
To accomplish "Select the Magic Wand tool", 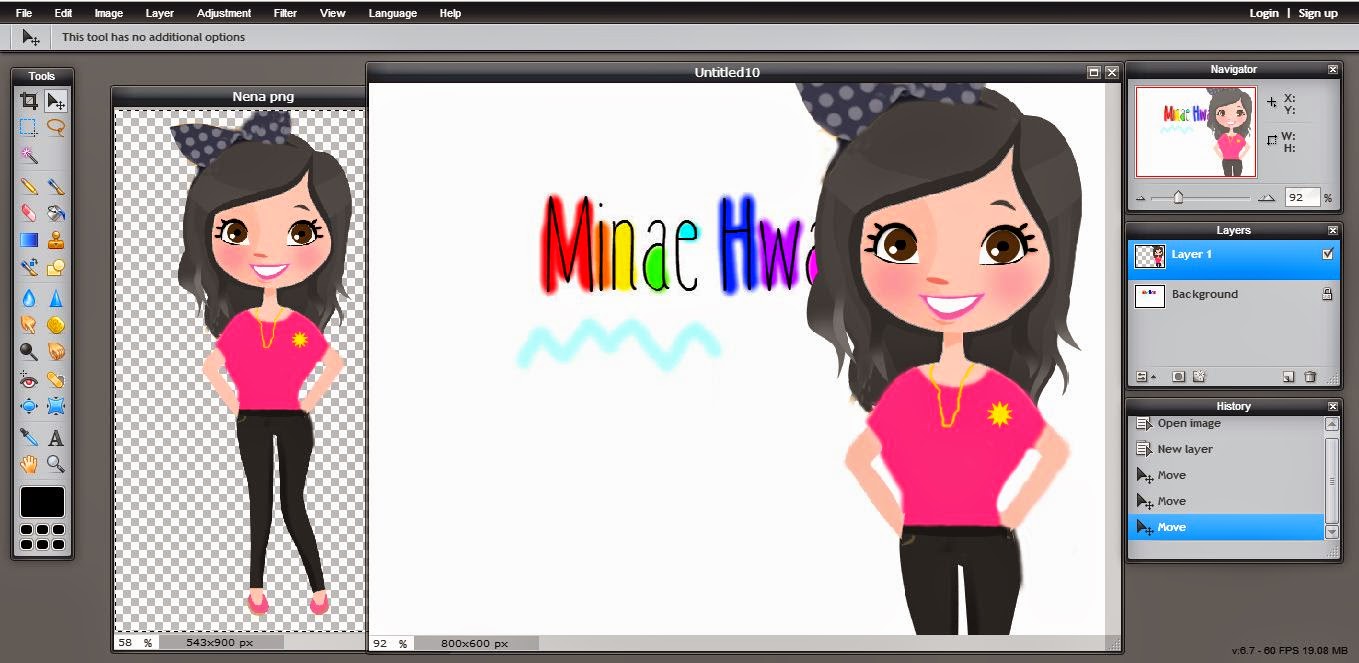I will click(29, 155).
